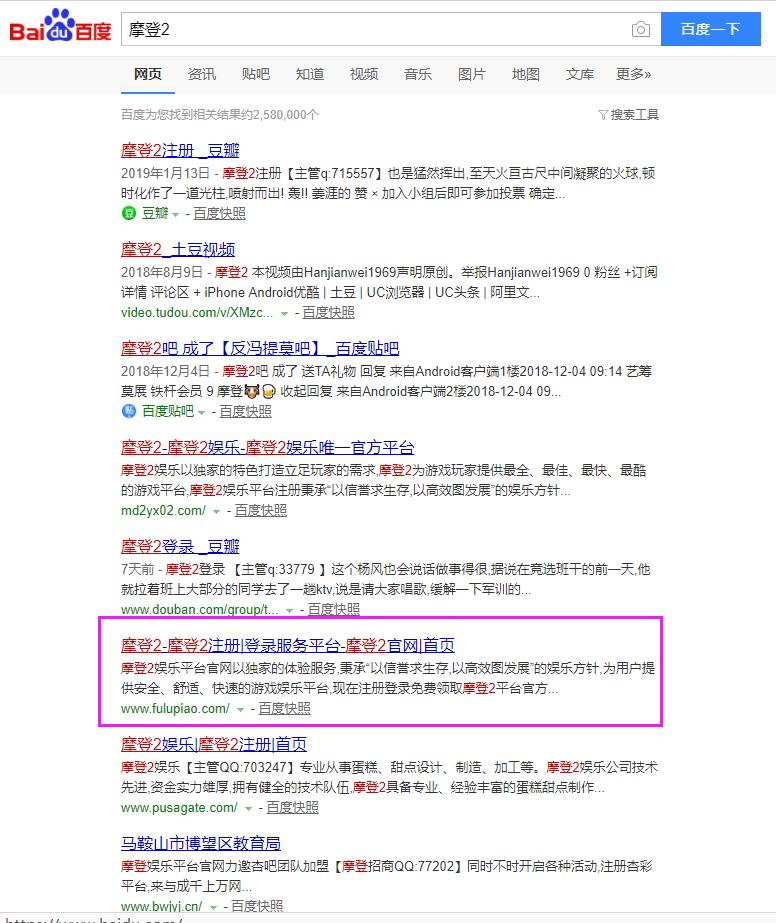This screenshot has width=776, height=923.
Task: Click 7天前 text in Douban login result
Action: point(137,569)
